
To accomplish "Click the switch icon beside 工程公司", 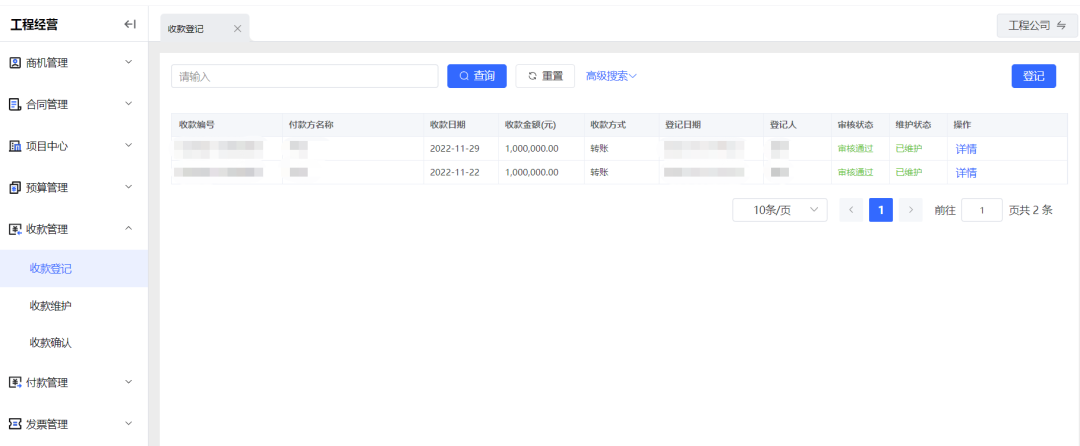I will 1061,25.
